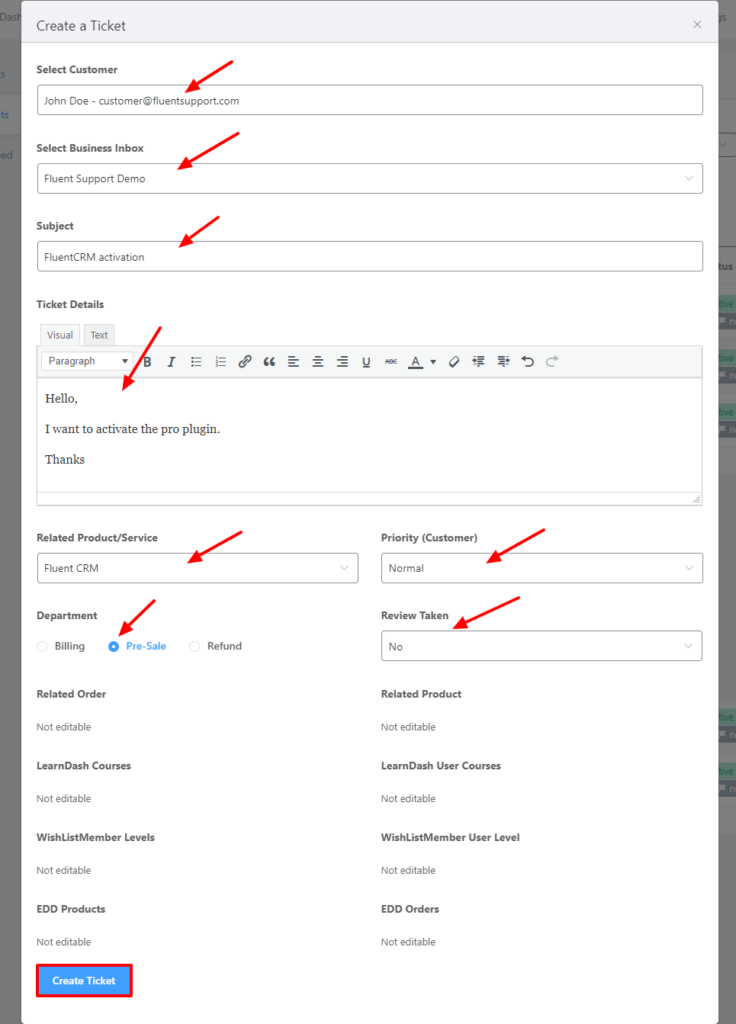Underline the selected text
The height and width of the screenshot is (1024, 736).
coord(366,362)
